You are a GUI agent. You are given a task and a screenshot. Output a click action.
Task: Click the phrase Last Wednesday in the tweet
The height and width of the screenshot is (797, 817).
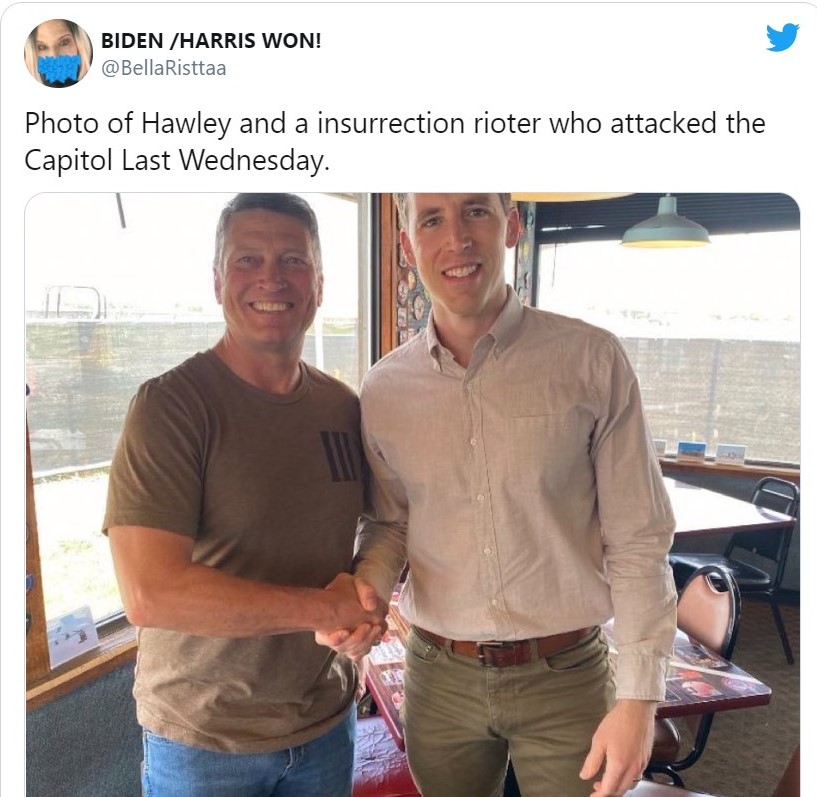click(x=225, y=160)
